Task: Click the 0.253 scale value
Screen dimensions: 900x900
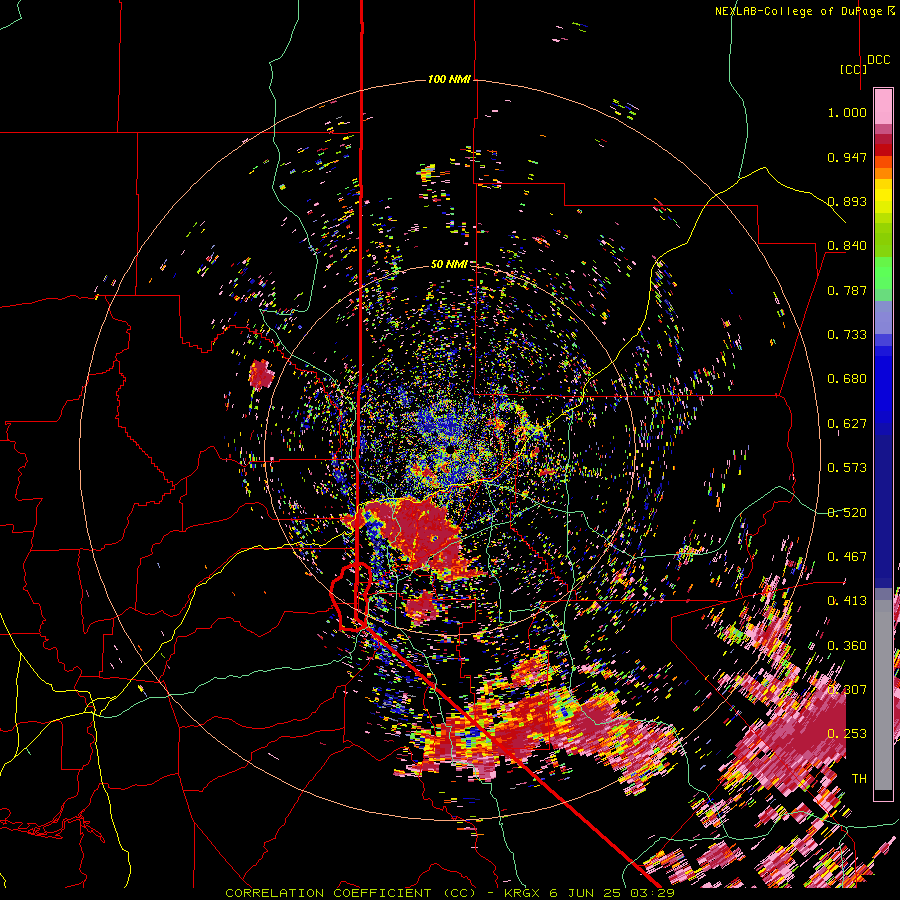Action: tap(847, 734)
